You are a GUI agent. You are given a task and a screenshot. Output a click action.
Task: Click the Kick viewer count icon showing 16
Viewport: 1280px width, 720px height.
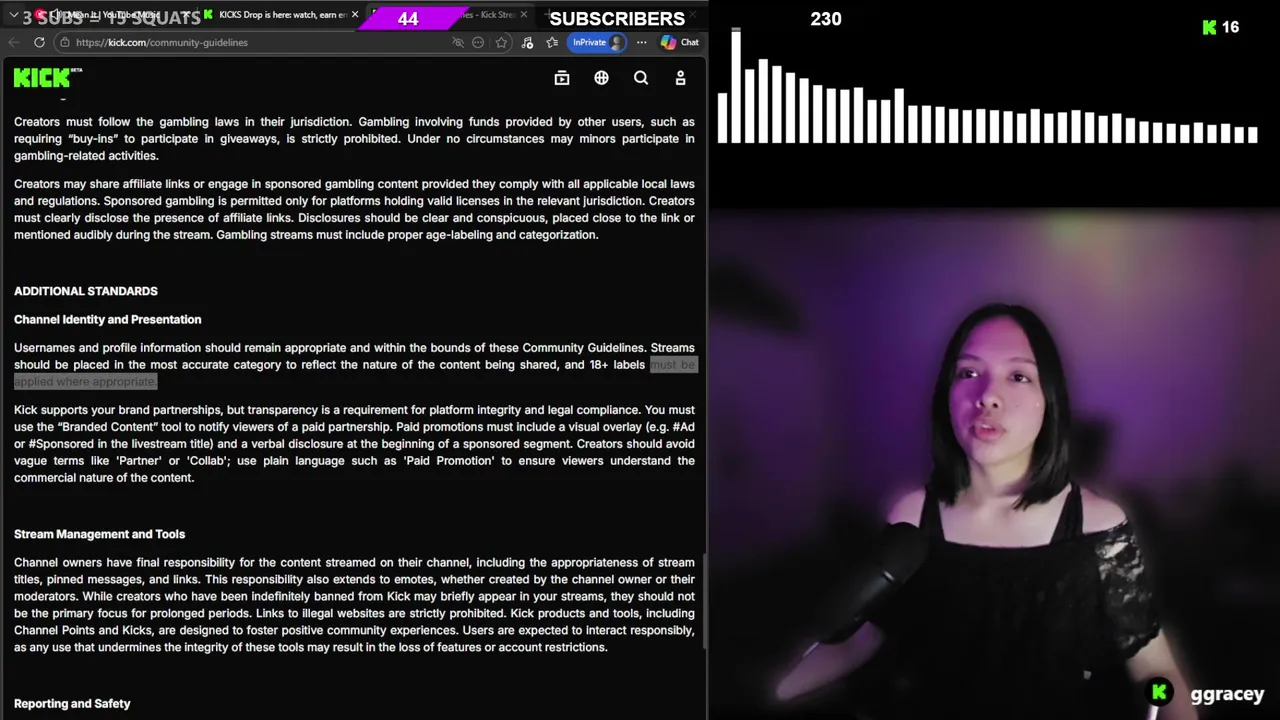pyautogui.click(x=1209, y=28)
